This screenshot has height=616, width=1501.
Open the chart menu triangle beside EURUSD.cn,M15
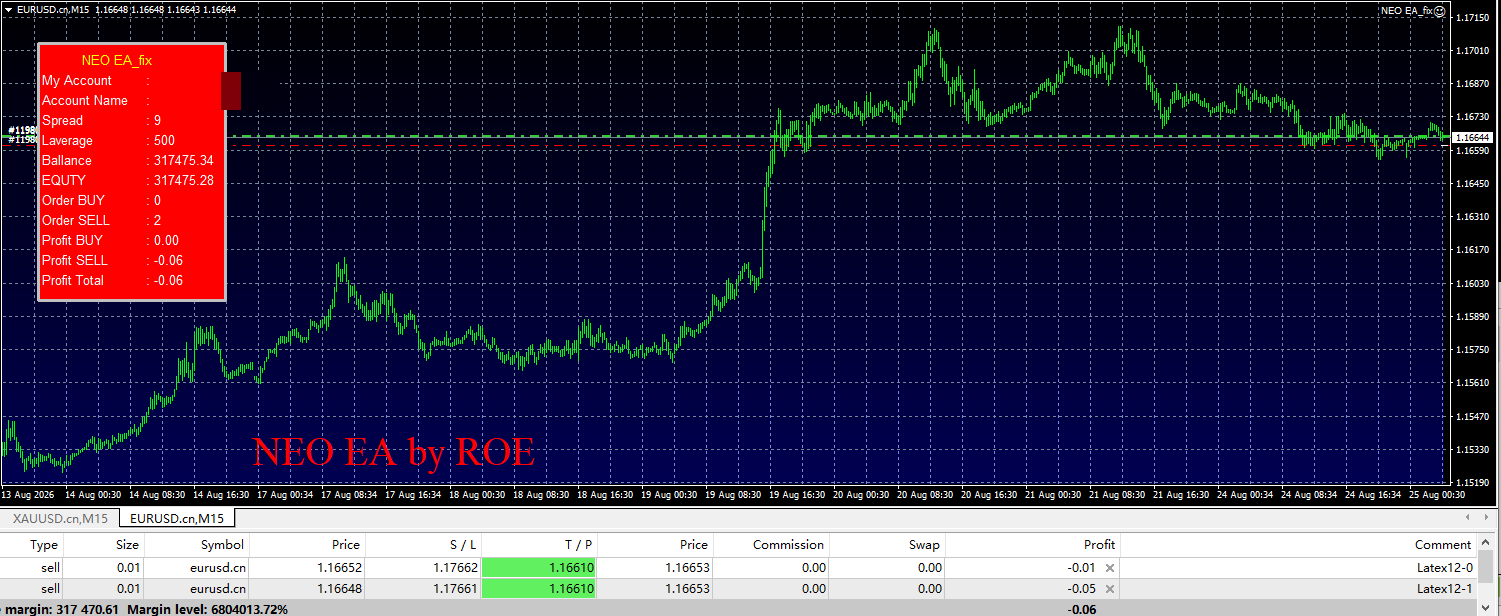[x=9, y=10]
